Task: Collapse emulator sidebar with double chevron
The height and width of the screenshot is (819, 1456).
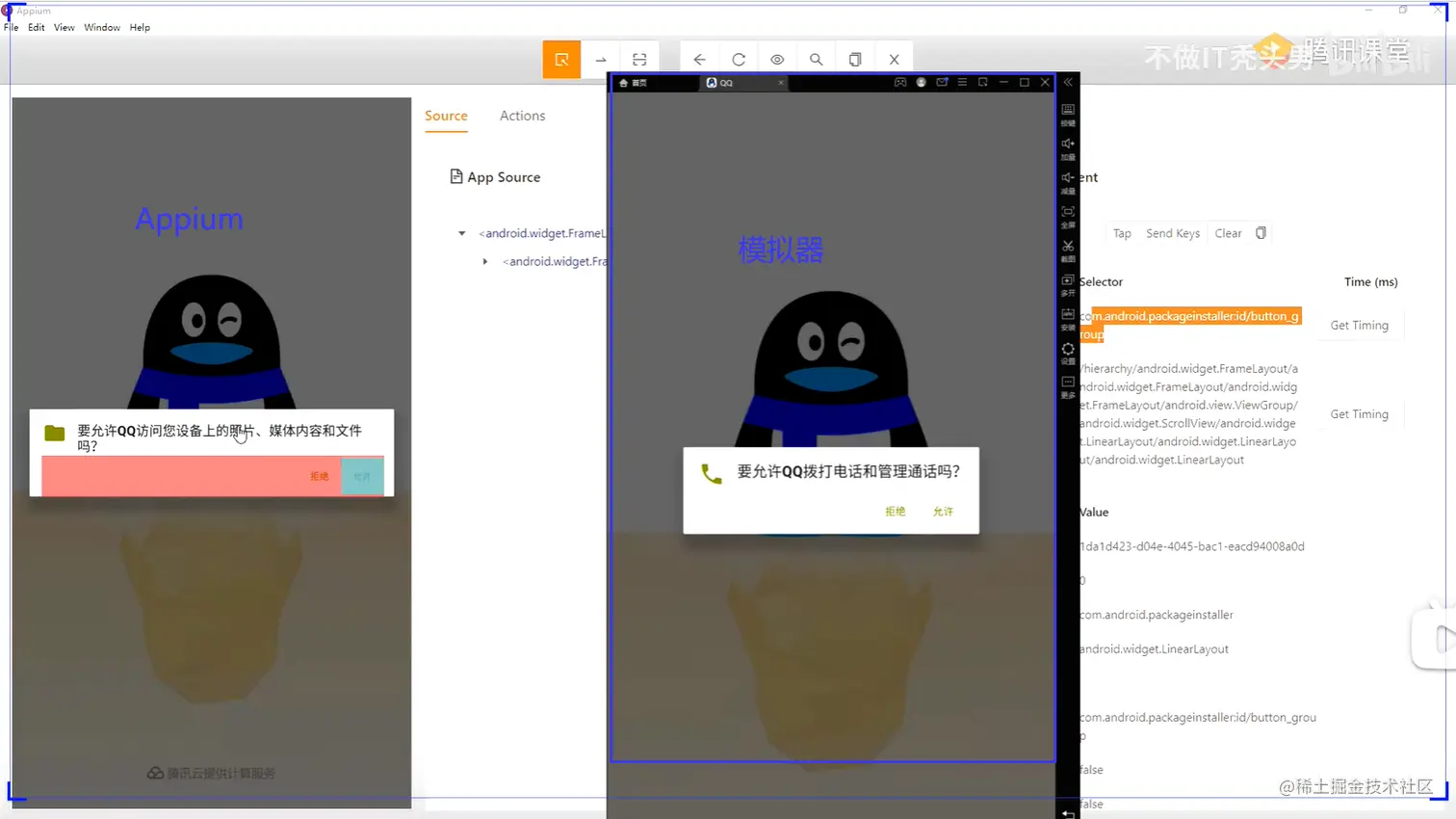Action: [x=1068, y=83]
